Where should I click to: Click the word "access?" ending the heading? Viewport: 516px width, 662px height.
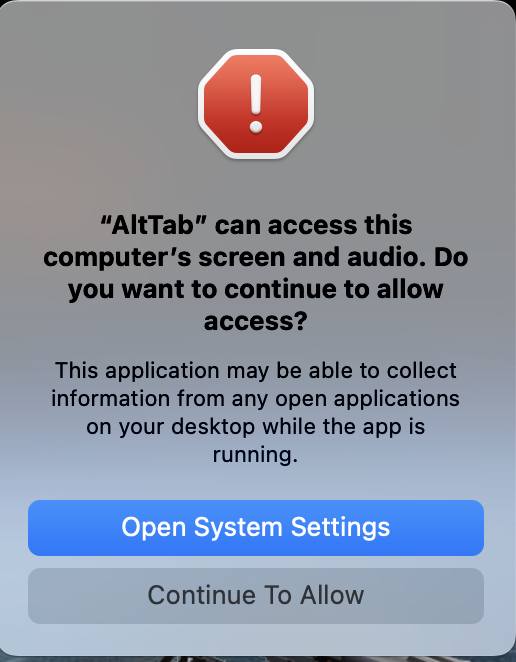point(255,321)
